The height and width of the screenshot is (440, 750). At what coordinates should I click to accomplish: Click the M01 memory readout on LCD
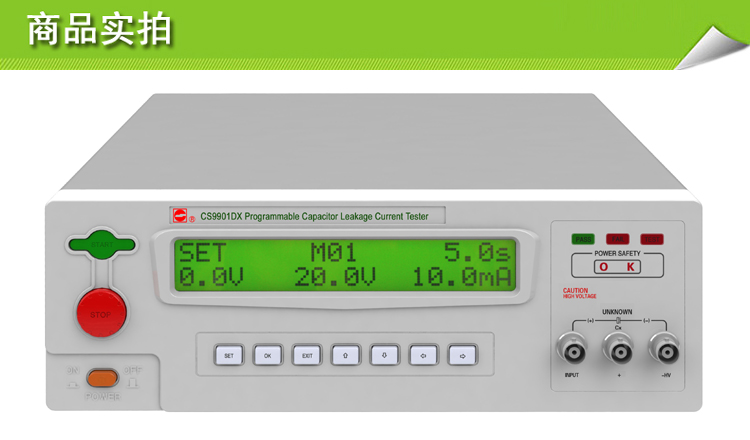pyautogui.click(x=333, y=252)
